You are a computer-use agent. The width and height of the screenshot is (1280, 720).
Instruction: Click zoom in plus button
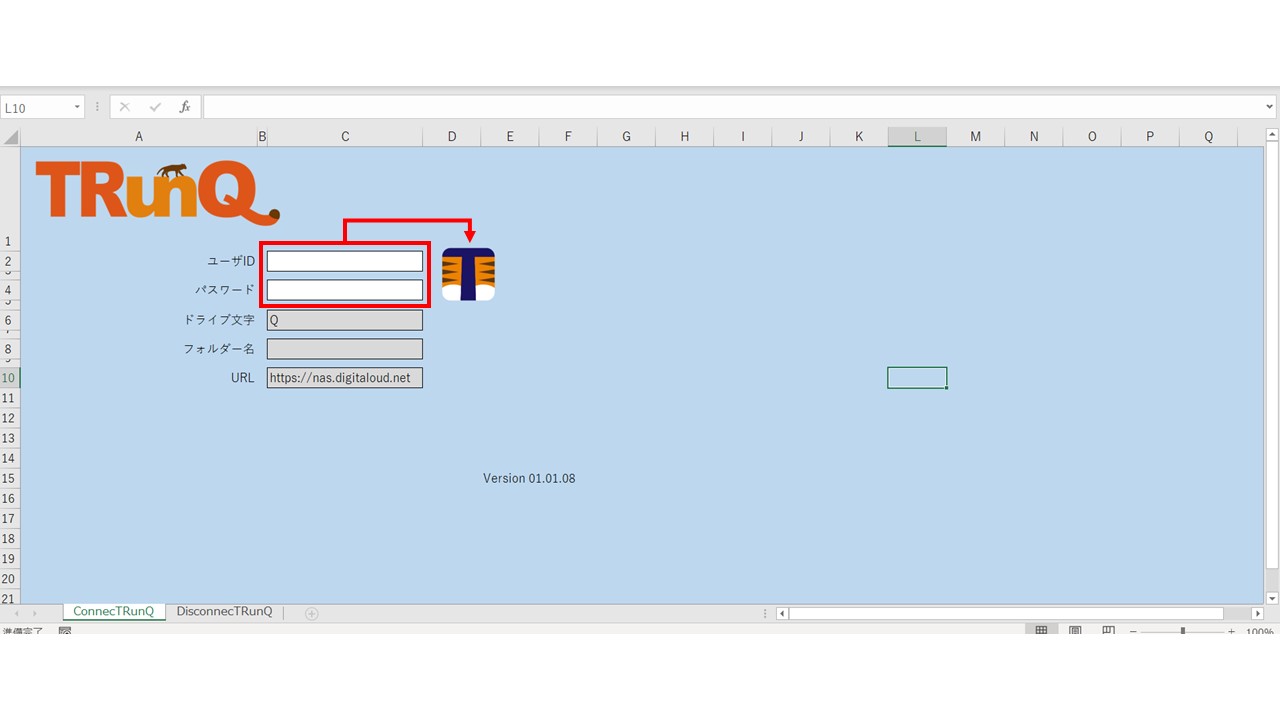pyautogui.click(x=1231, y=632)
